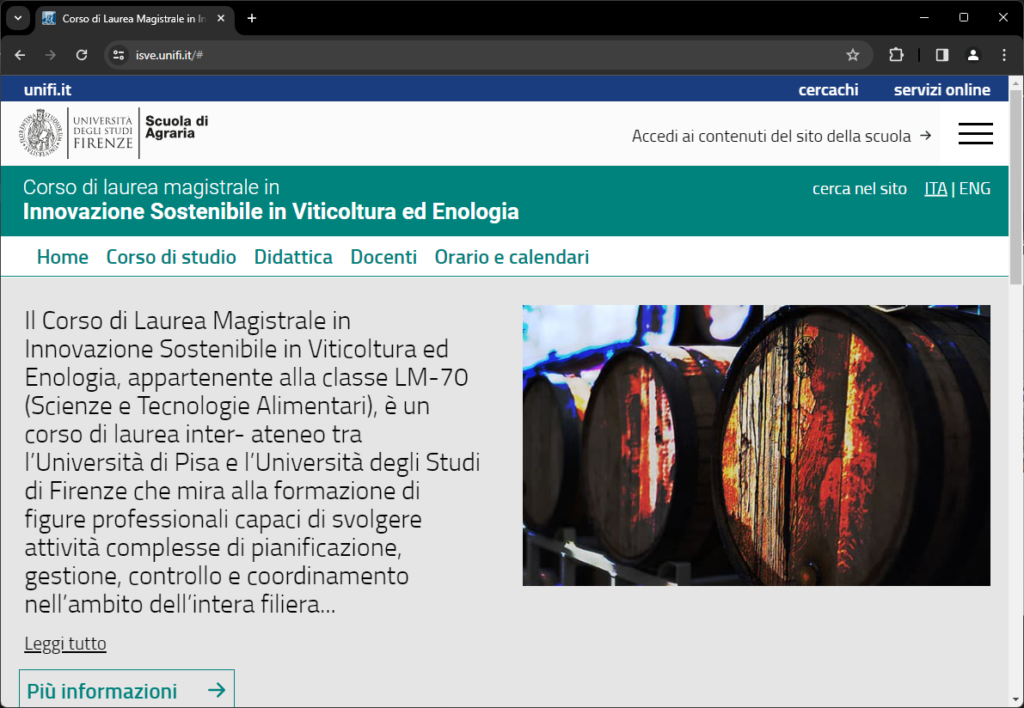Reload the page with the refresh icon
Viewport: 1024px width, 708px height.
point(82,55)
